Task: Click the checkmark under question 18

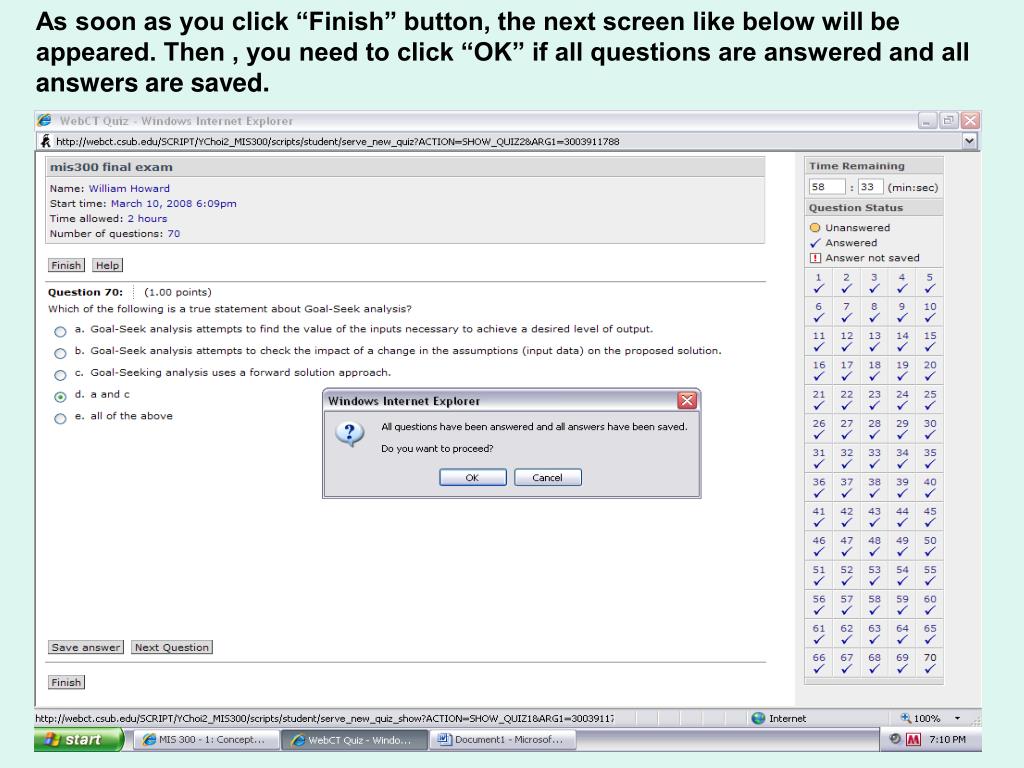Action: click(874, 376)
